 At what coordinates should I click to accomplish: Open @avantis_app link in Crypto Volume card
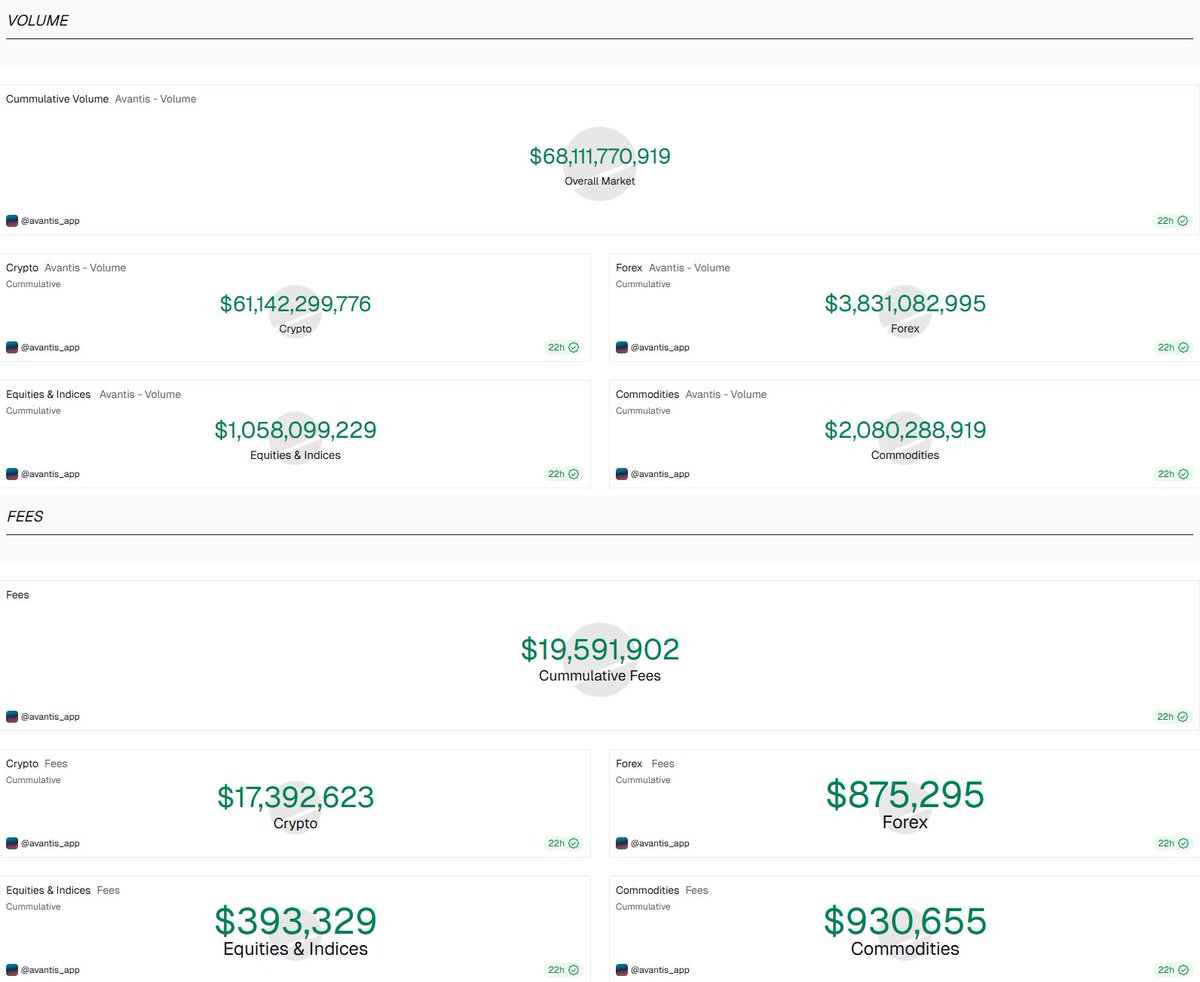click(x=50, y=348)
